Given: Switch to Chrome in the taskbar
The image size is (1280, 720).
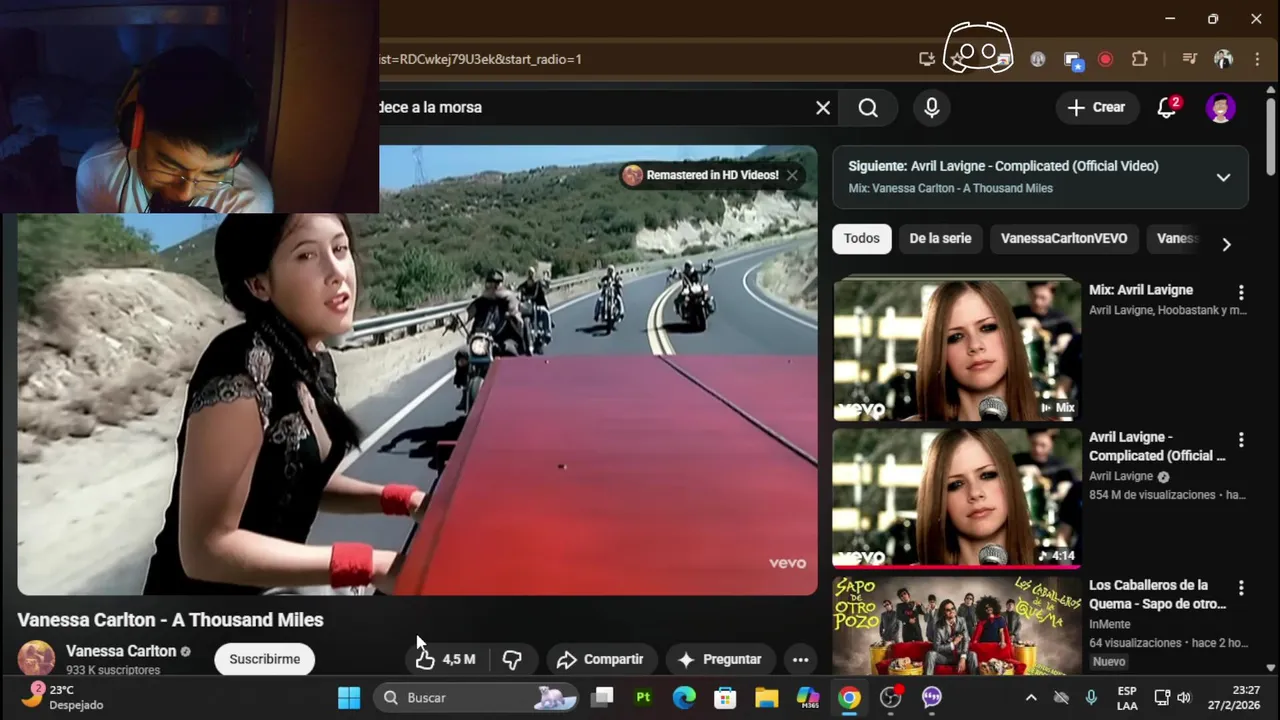Looking at the screenshot, I should [x=849, y=697].
